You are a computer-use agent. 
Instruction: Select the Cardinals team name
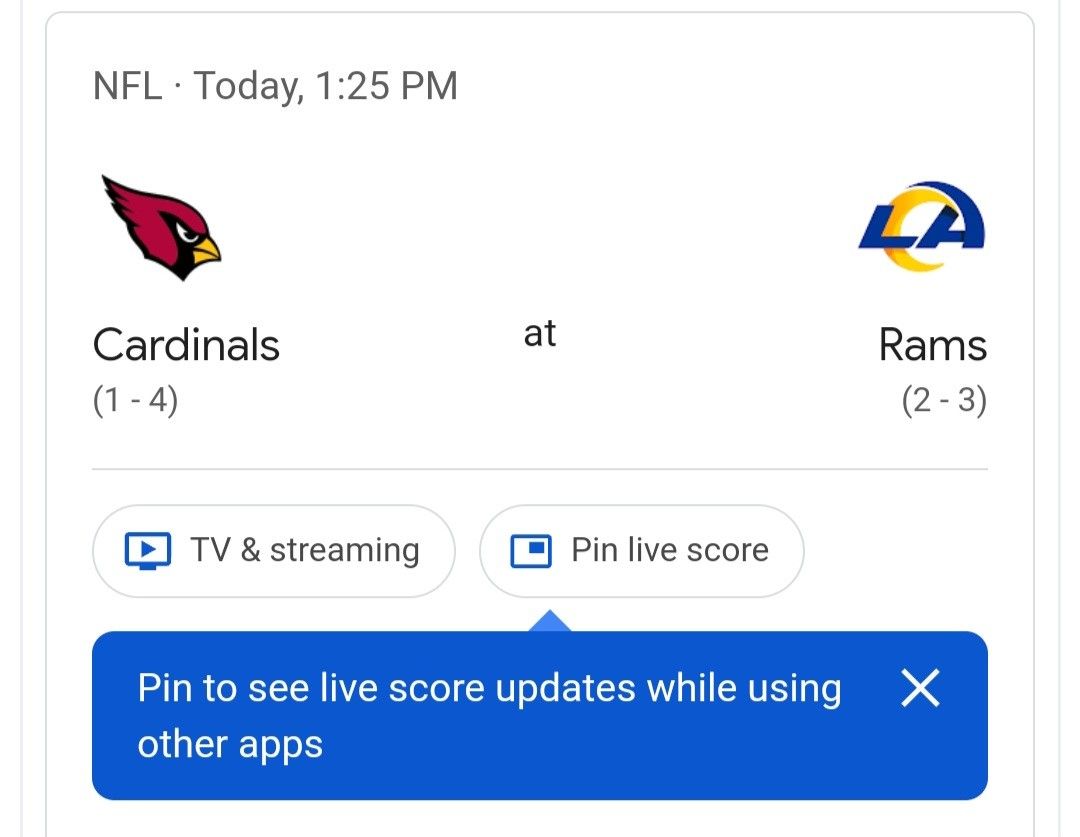(186, 346)
